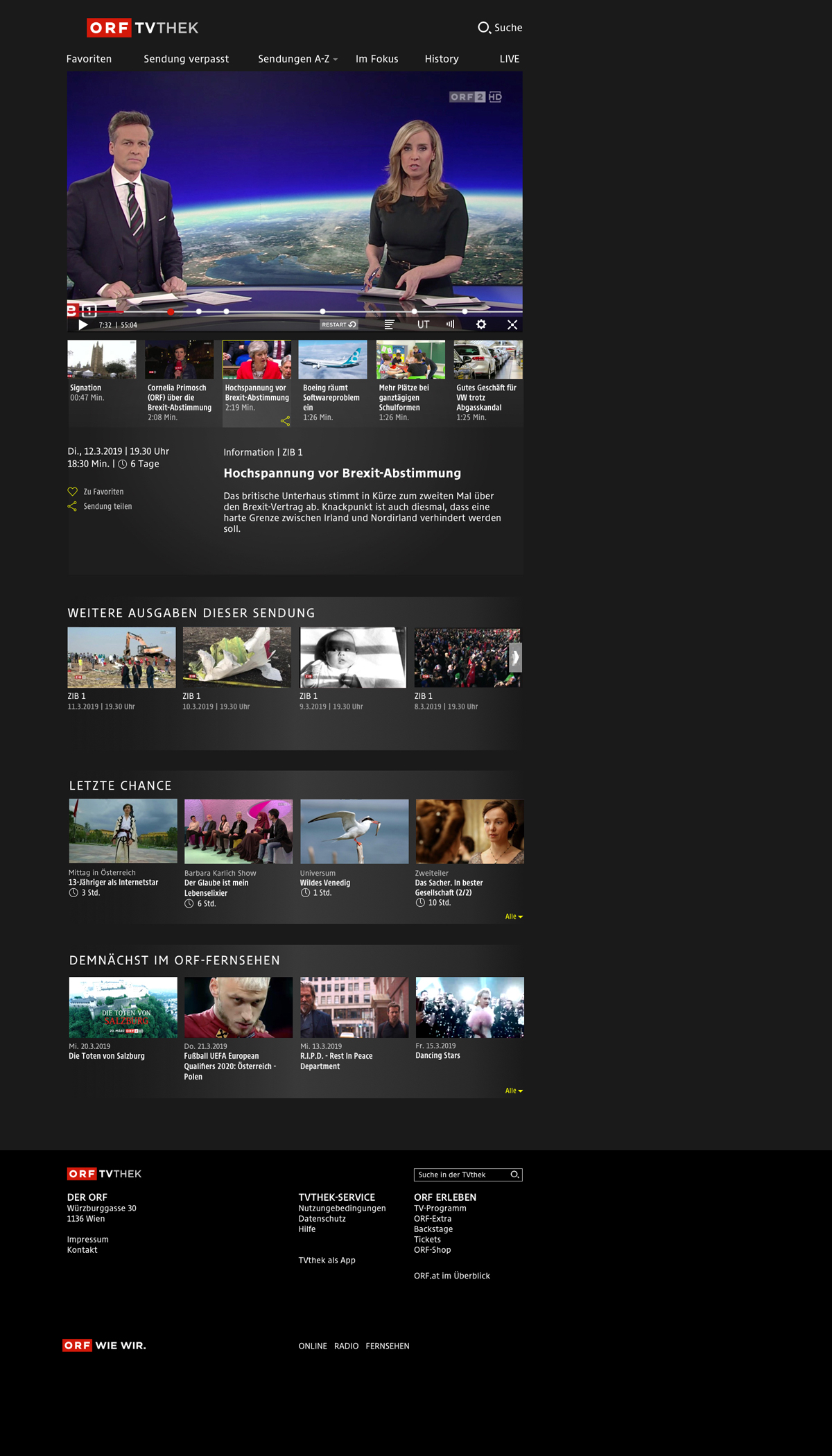Open Die Toten von Salzburg preview
This screenshot has height=1456, width=832.
(123, 1007)
